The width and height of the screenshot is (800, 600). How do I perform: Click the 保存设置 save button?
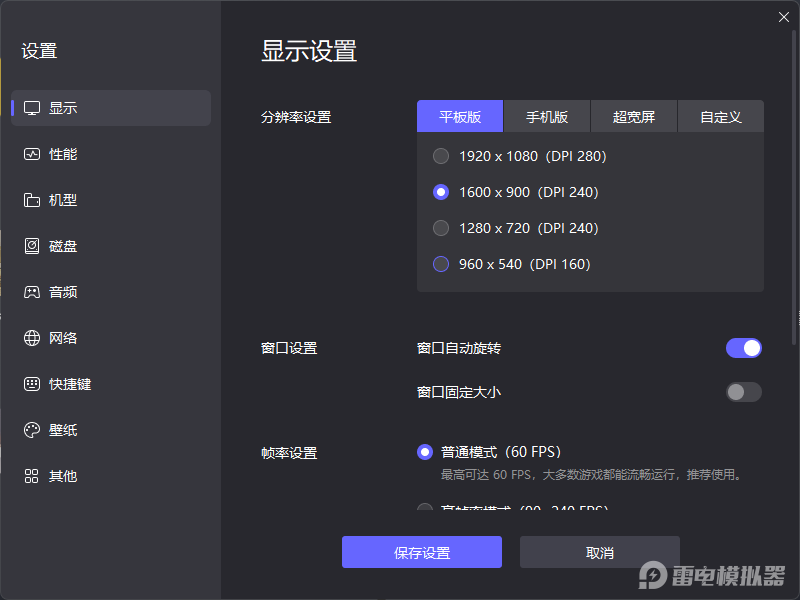[421, 552]
